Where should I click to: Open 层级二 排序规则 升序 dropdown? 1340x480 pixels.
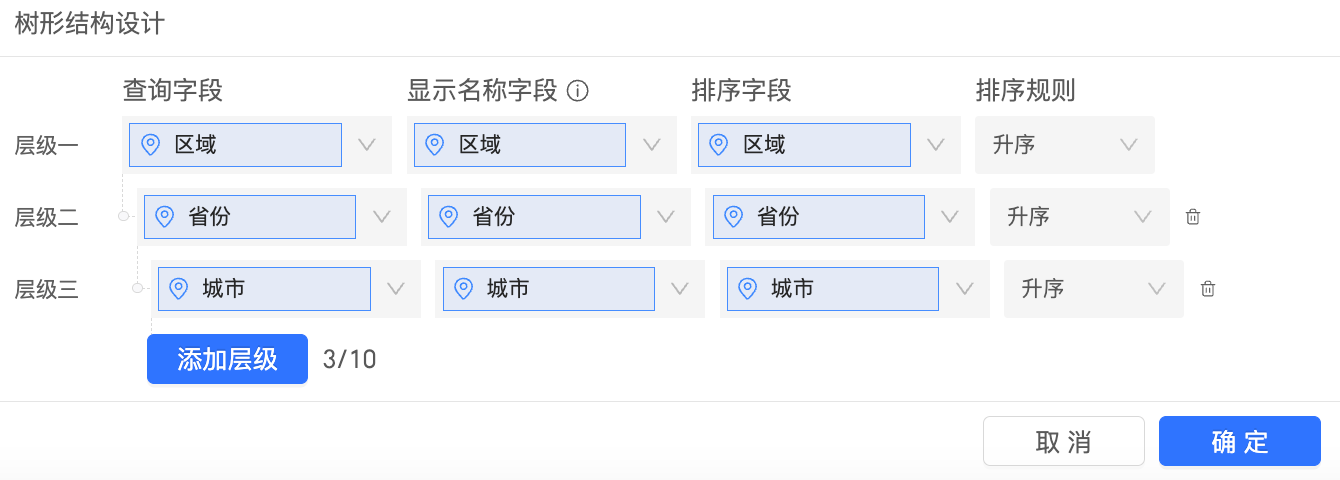[x=1079, y=217]
